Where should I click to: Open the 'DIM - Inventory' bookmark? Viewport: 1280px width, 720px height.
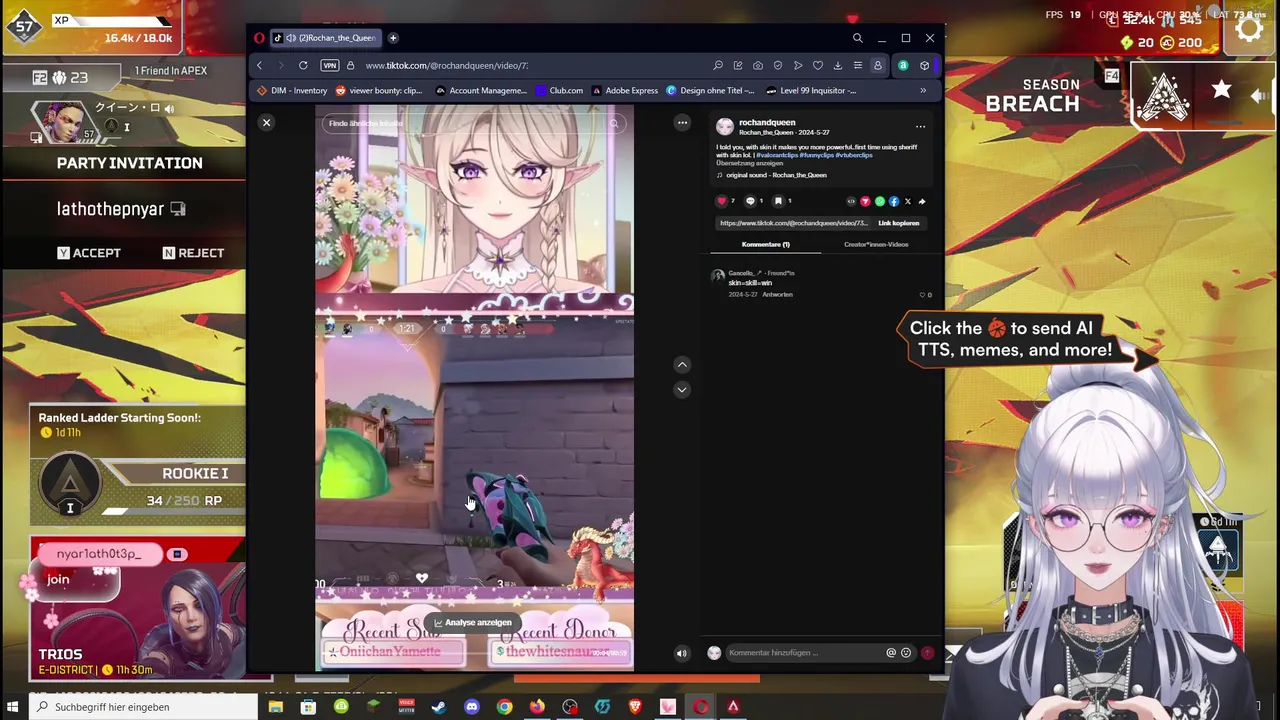click(x=292, y=90)
